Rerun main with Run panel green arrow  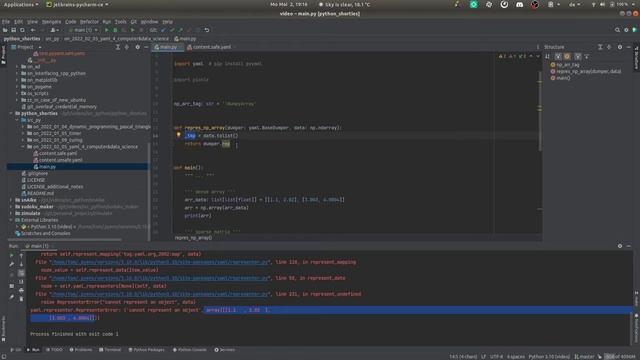pos(11,256)
